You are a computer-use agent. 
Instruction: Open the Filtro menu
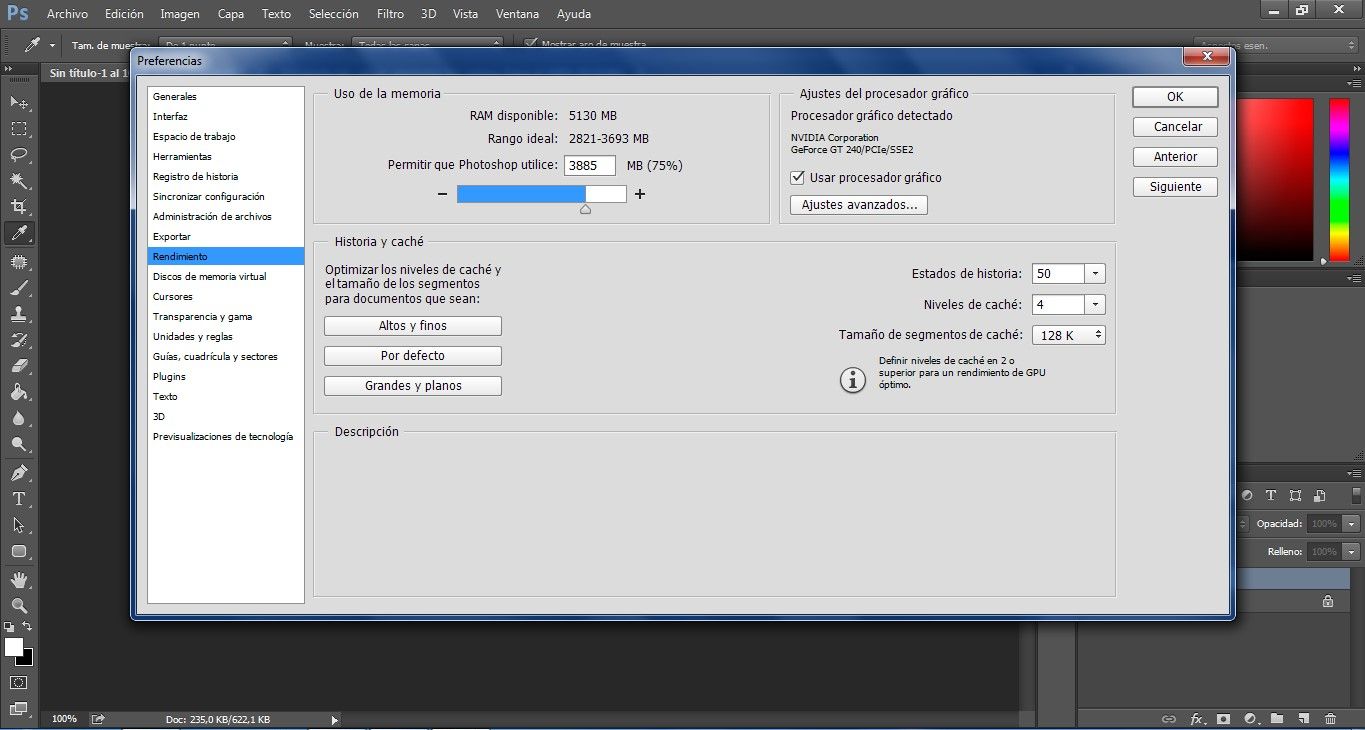(x=391, y=14)
